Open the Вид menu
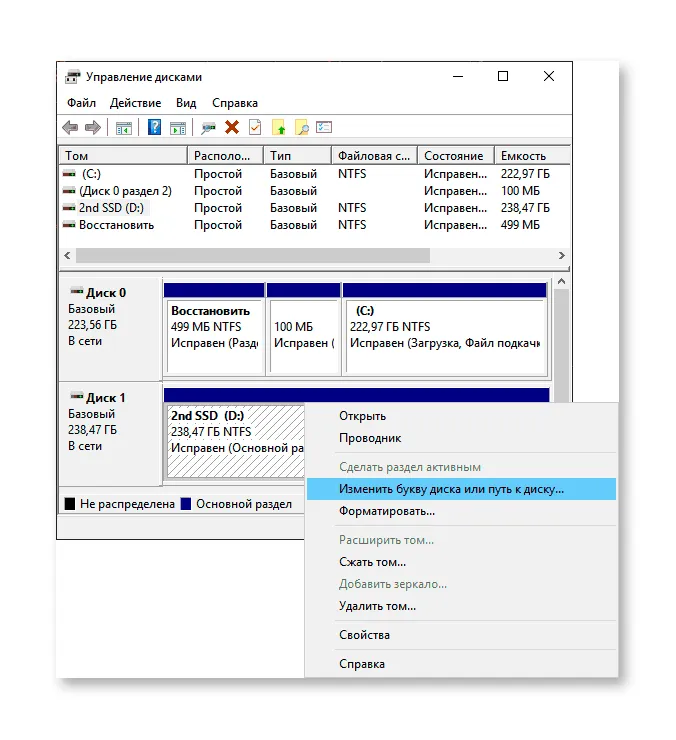 (x=186, y=103)
